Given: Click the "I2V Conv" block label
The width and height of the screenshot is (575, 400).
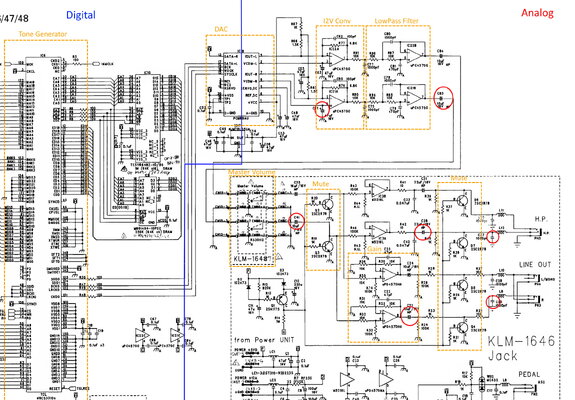Looking at the screenshot, I should [x=337, y=21].
